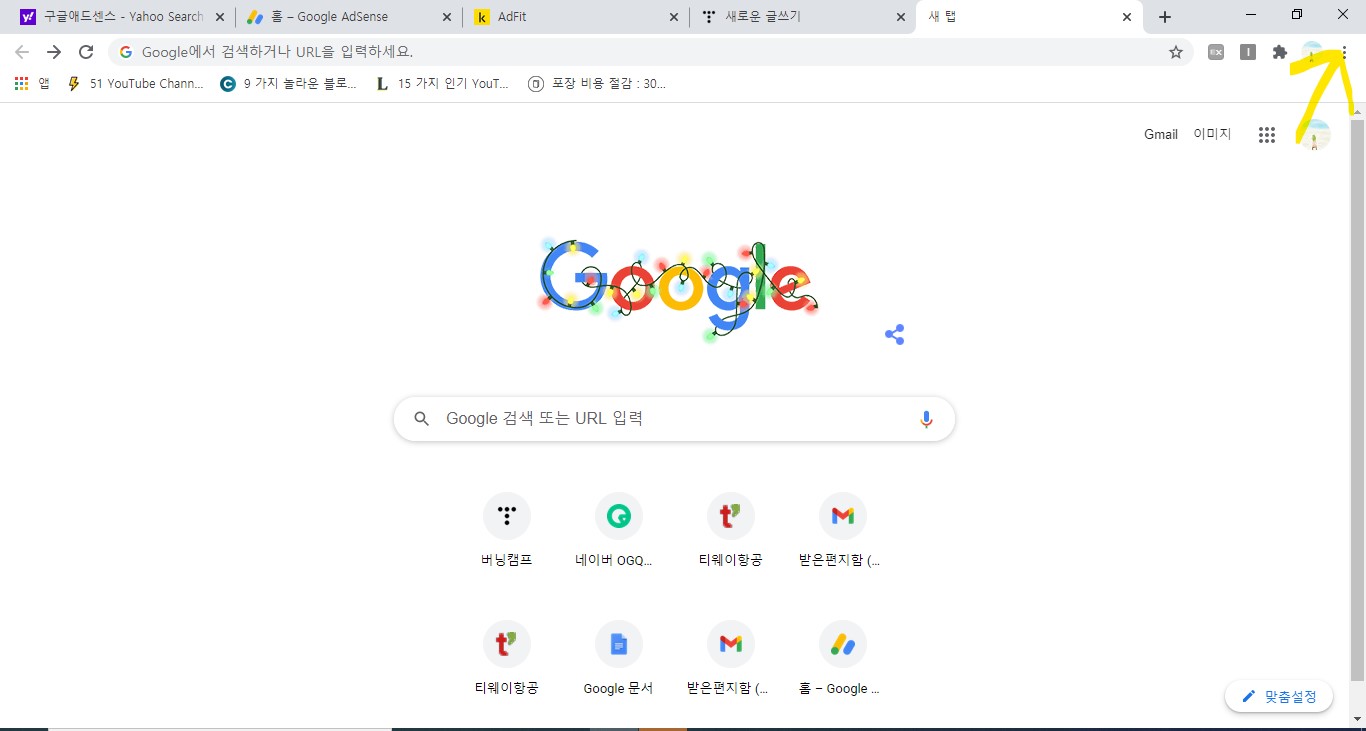Click the scrollbar down arrow
The width and height of the screenshot is (1366, 731).
[x=1357, y=719]
